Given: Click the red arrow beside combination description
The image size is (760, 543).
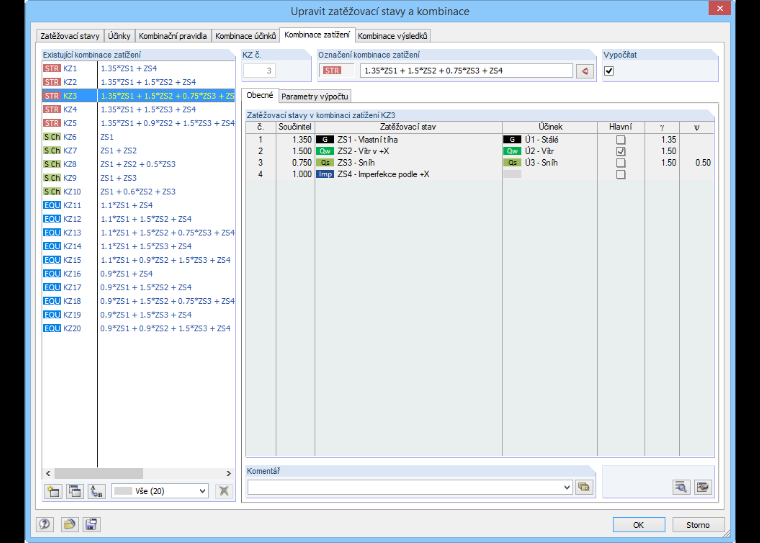Looking at the screenshot, I should 585,71.
